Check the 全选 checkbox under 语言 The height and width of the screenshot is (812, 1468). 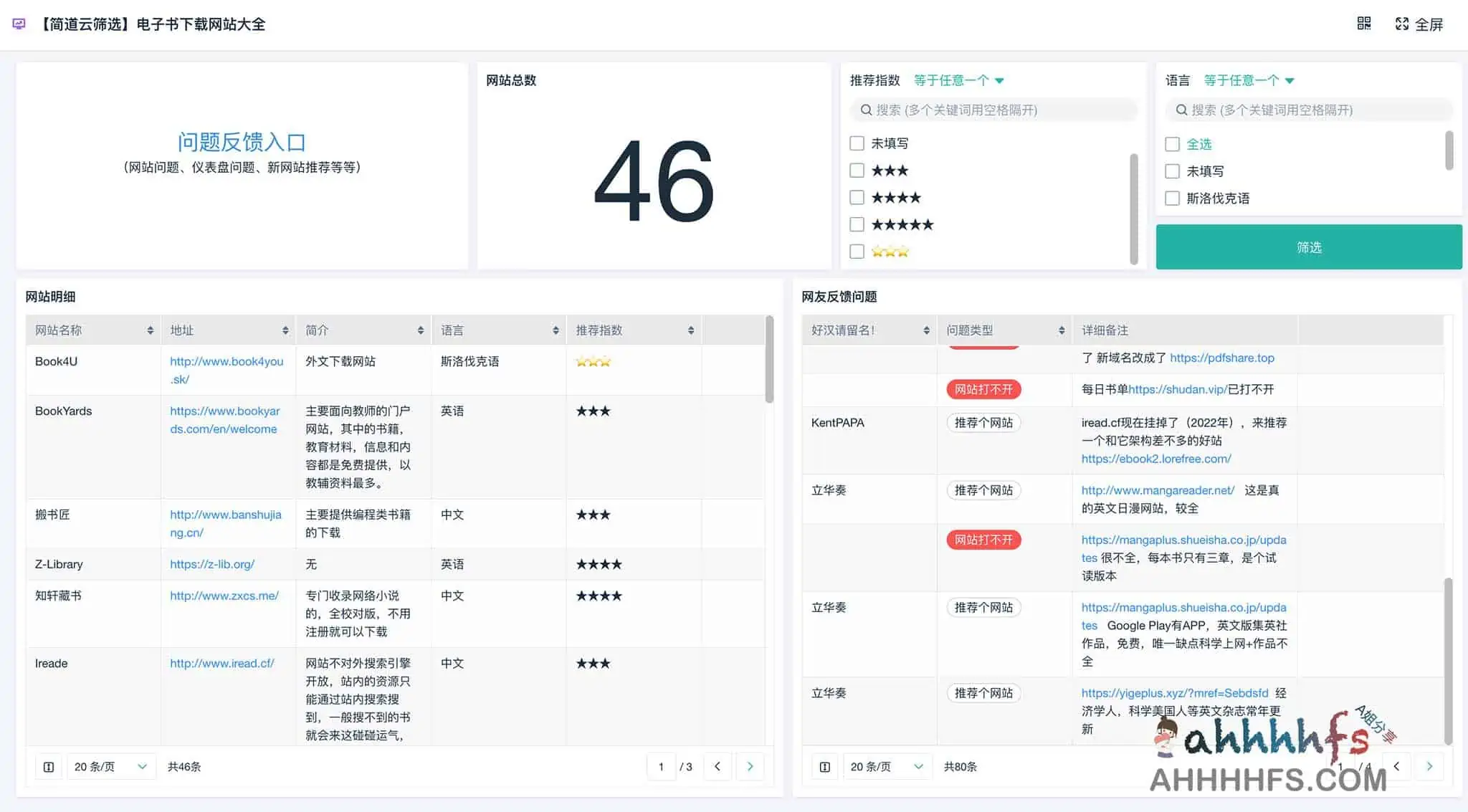[x=1173, y=144]
